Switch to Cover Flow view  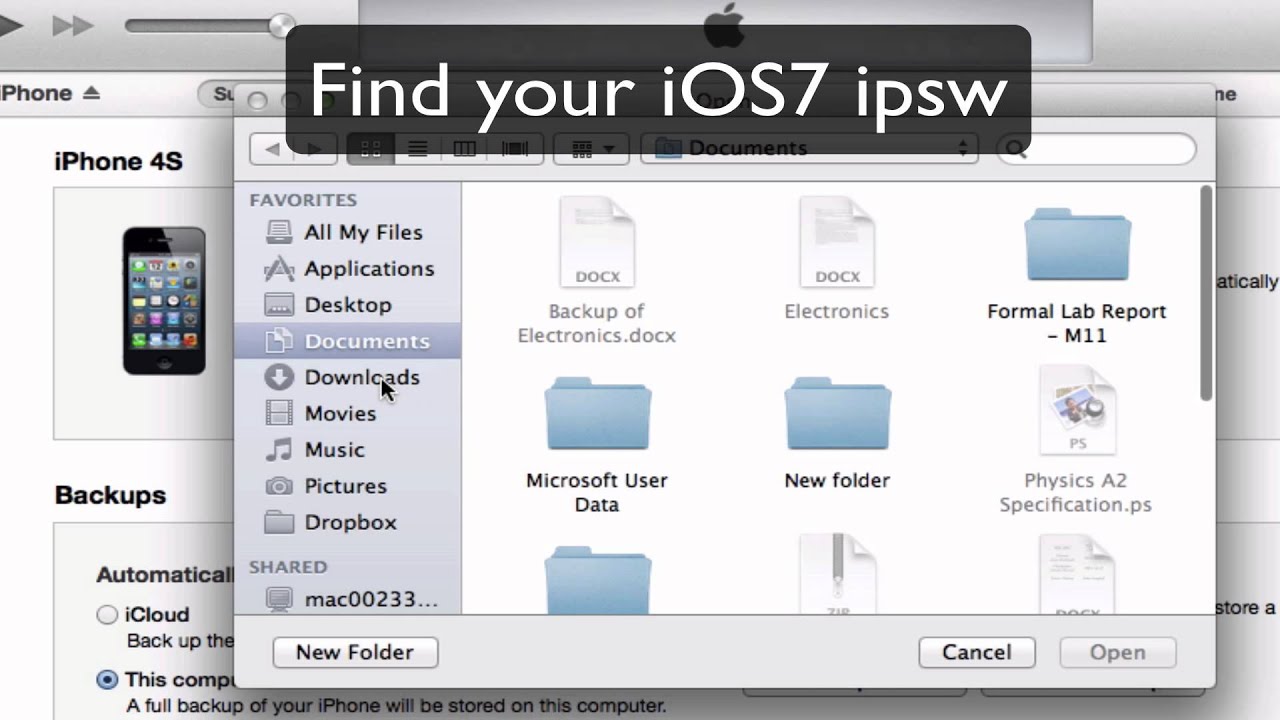tap(515, 149)
